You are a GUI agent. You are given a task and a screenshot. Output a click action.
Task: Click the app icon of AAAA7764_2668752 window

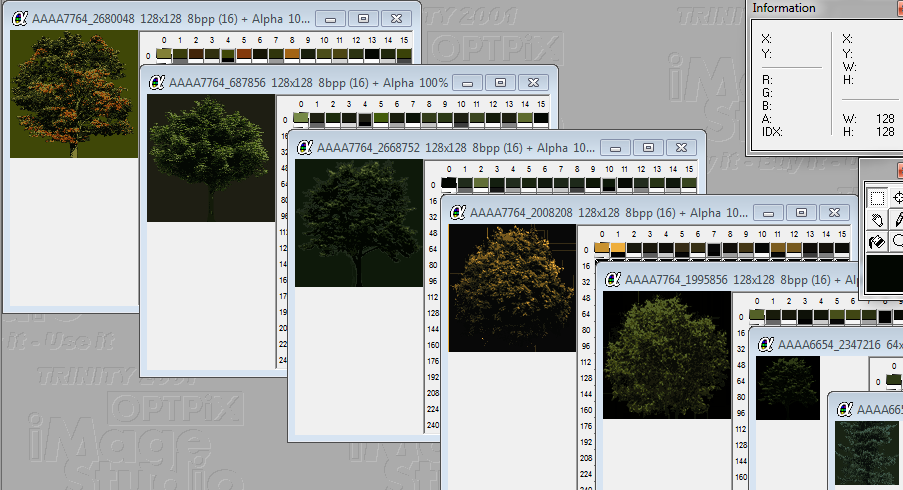coord(305,147)
